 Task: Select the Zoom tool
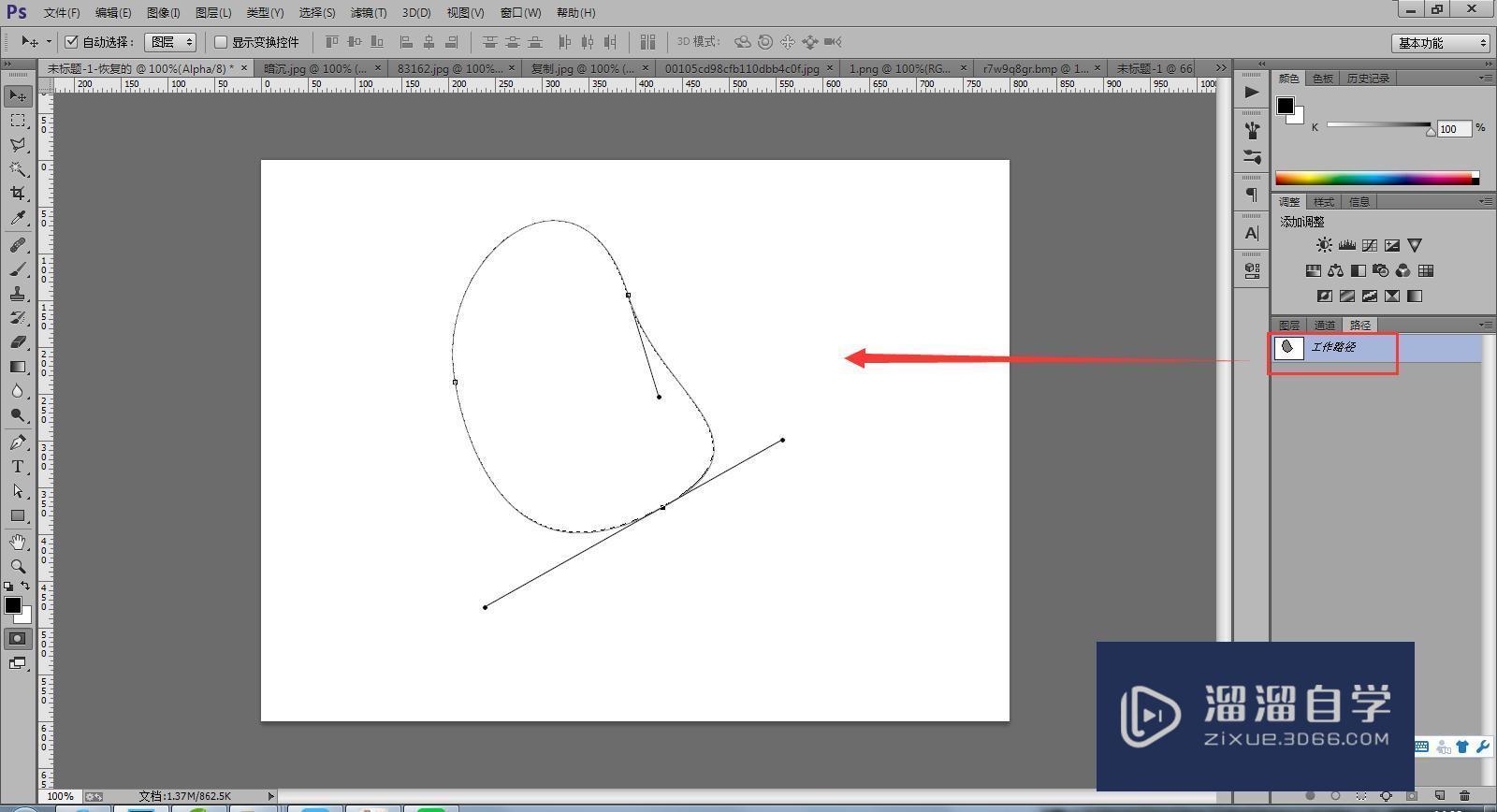[18, 567]
